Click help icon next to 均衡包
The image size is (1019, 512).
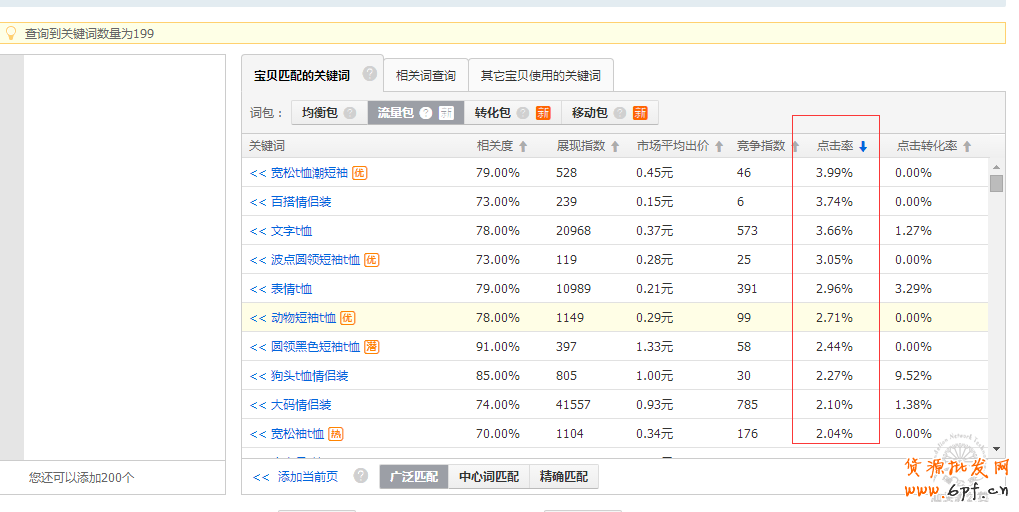pos(350,113)
